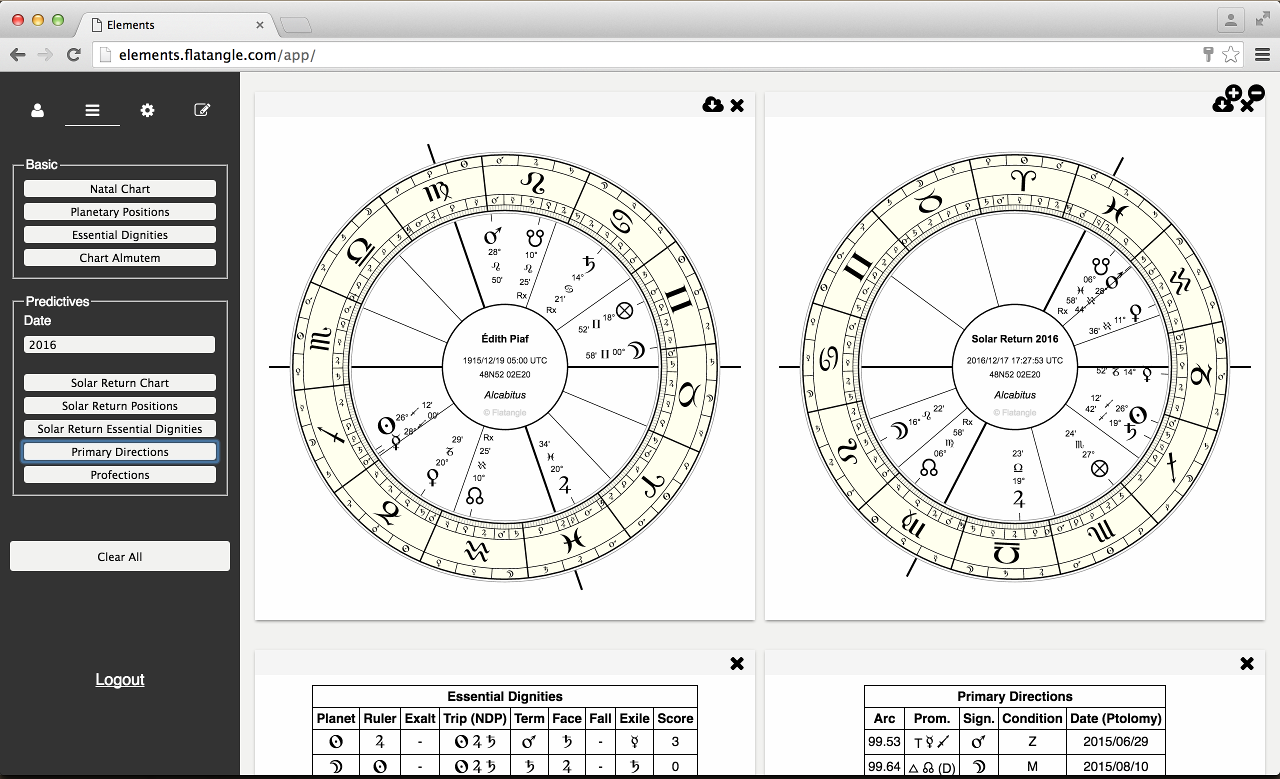Zoom in using the plus icon
The width and height of the screenshot is (1280, 779).
click(1233, 93)
